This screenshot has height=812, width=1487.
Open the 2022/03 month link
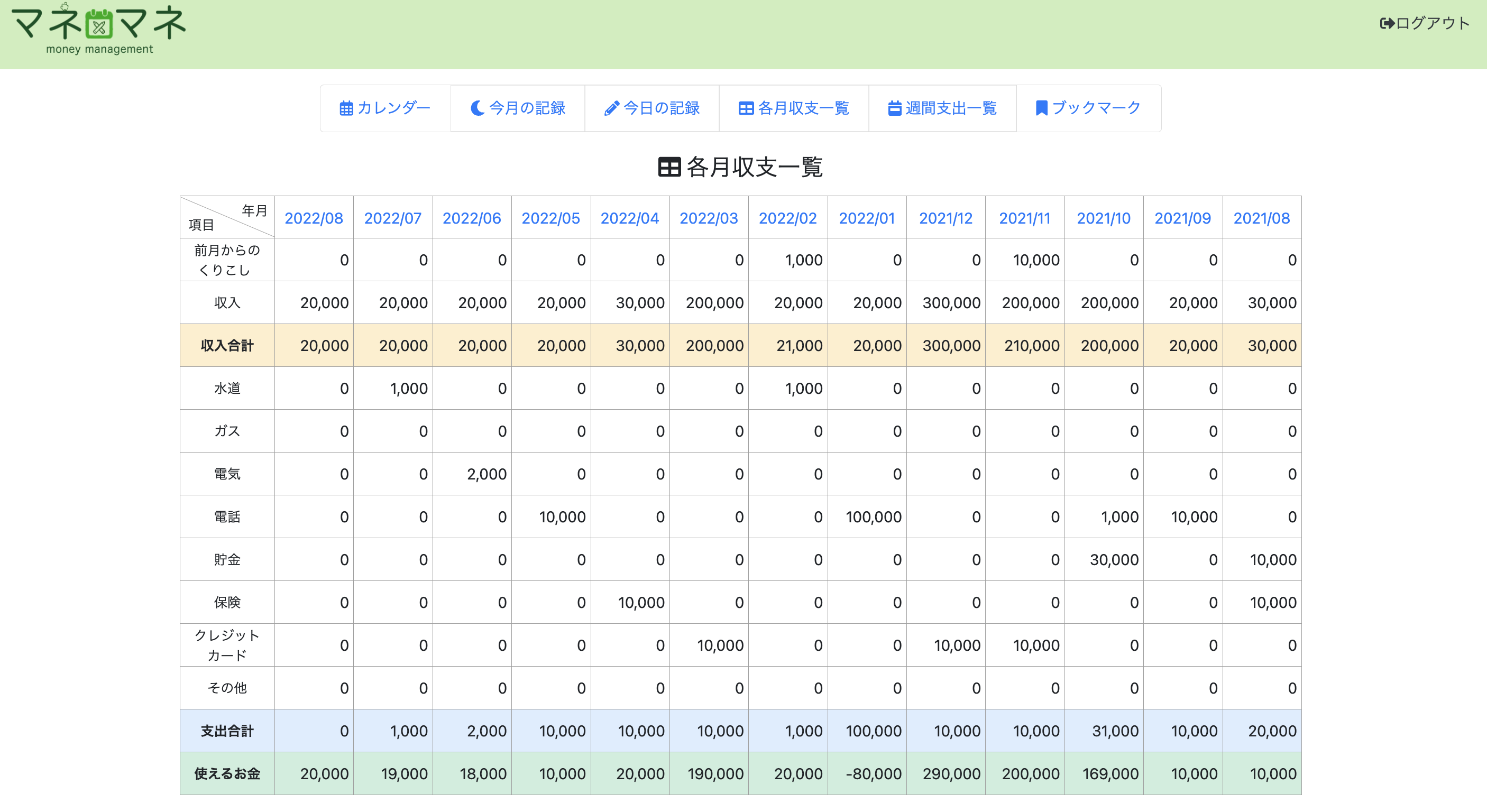709,218
